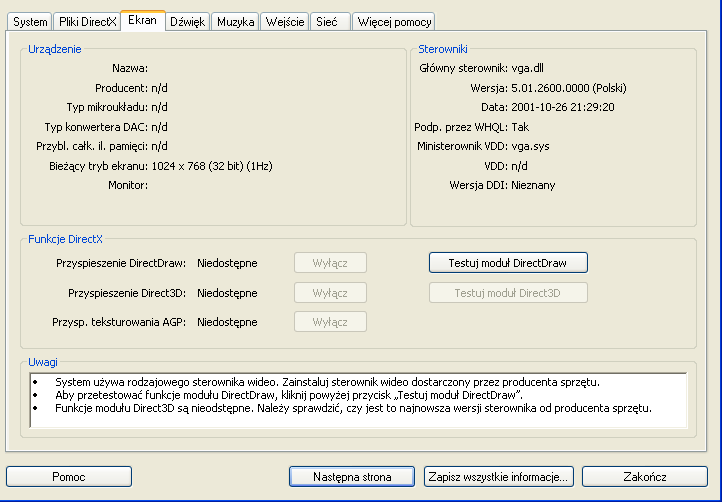
Task: Click Wyłącz next to teksturowania AGP
Action: pos(330,322)
